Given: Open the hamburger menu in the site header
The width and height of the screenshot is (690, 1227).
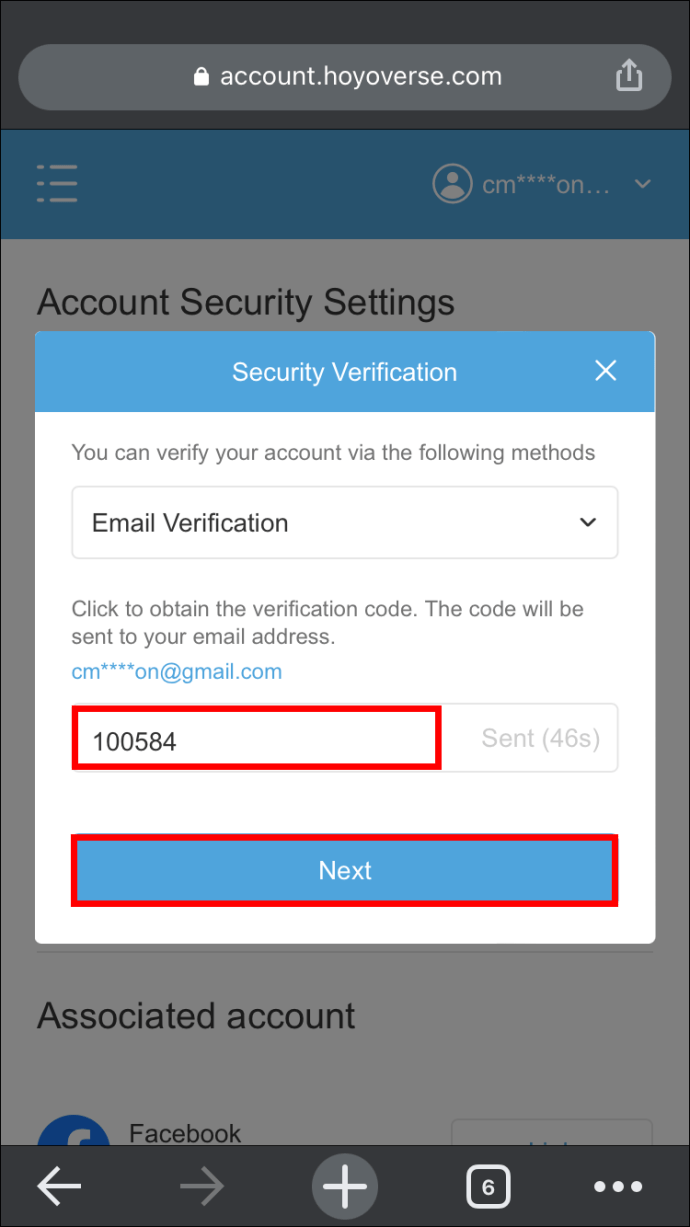Looking at the screenshot, I should (57, 183).
